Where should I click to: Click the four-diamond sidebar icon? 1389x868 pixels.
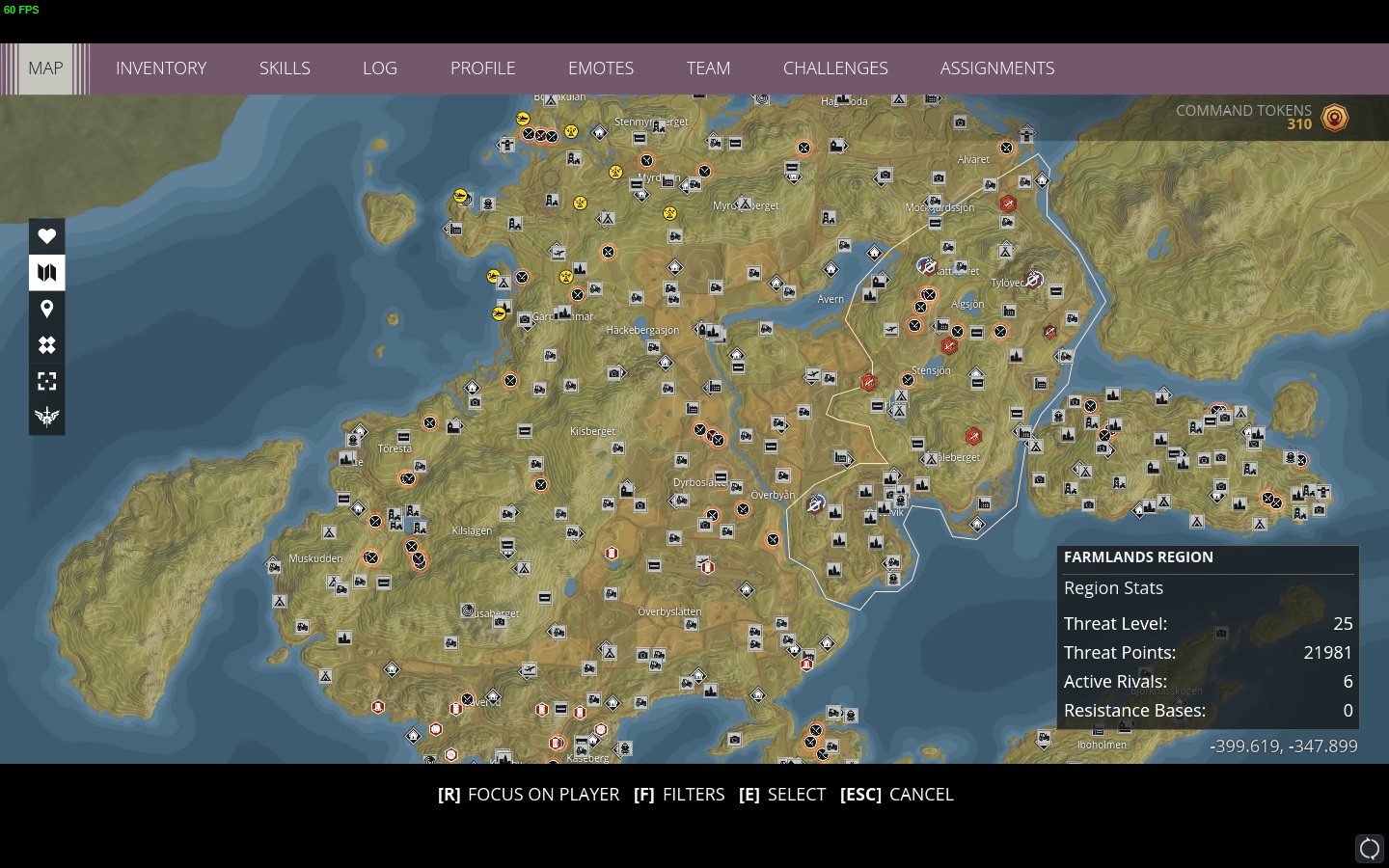pyautogui.click(x=46, y=345)
